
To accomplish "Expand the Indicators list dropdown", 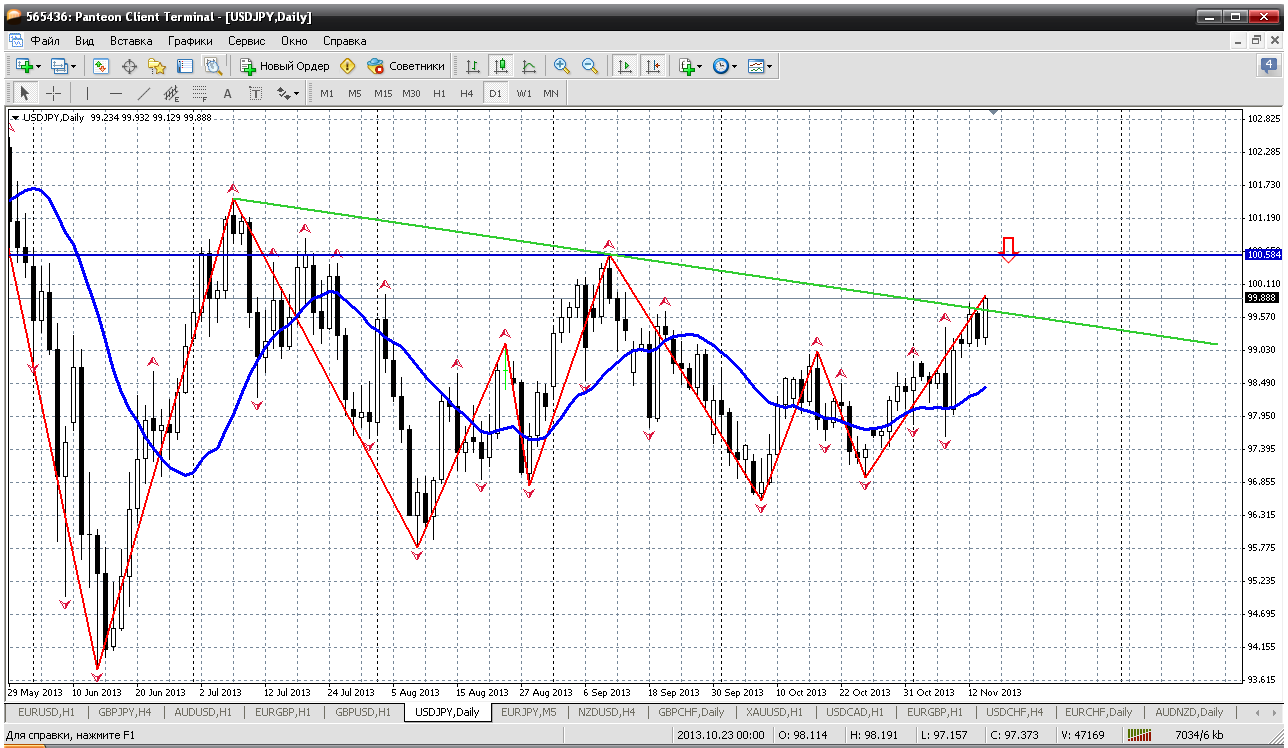I will [690, 66].
